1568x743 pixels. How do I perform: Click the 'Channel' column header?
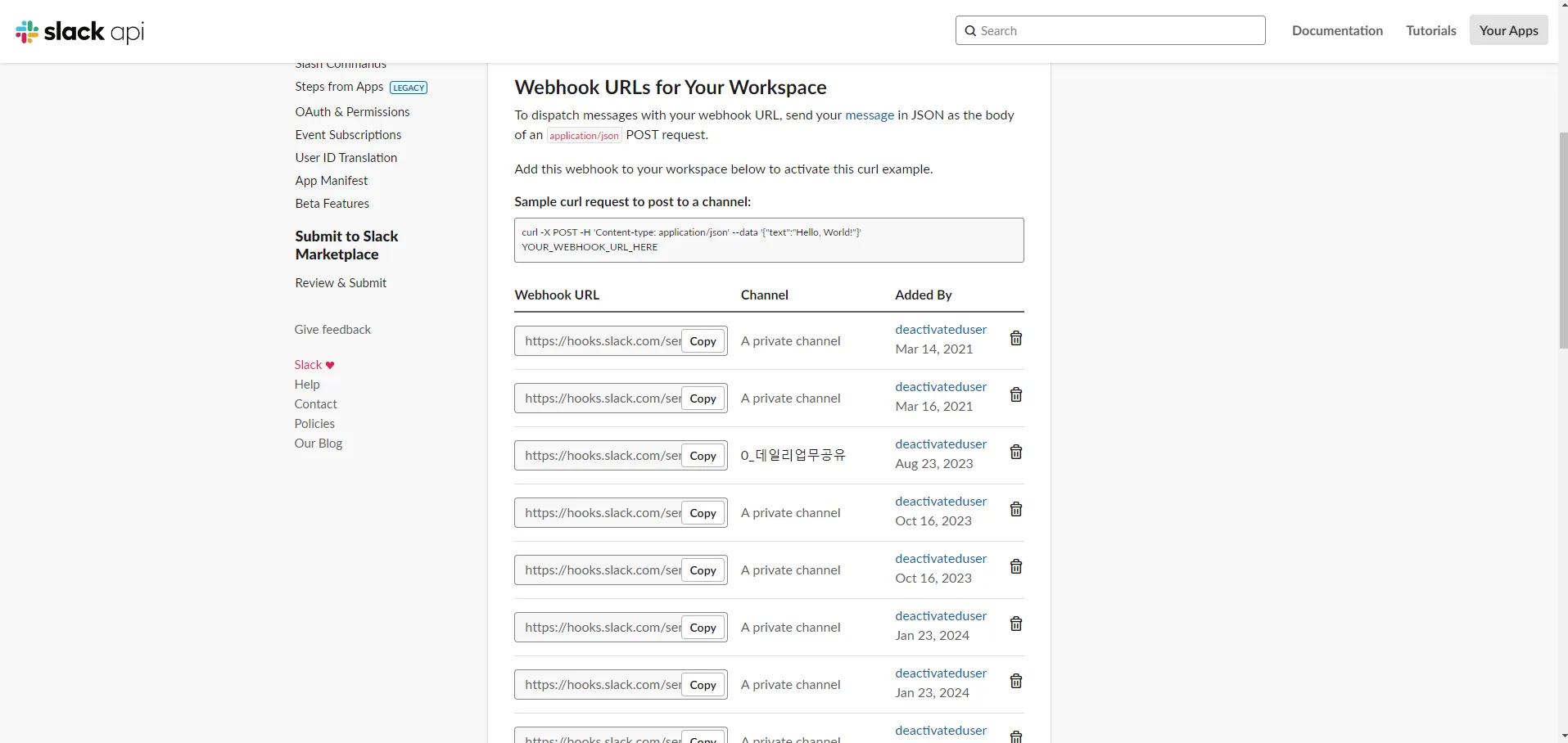pos(765,295)
